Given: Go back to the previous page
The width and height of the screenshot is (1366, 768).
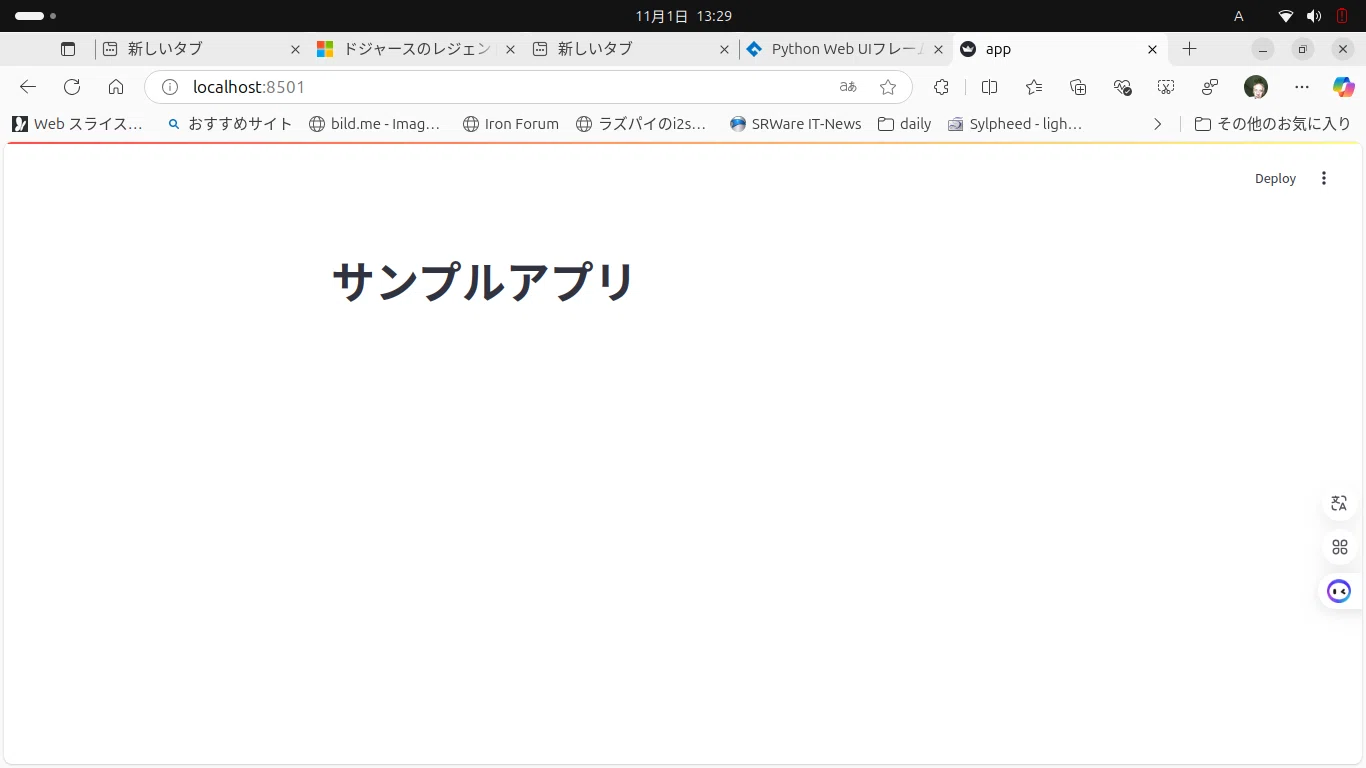Looking at the screenshot, I should 28,87.
